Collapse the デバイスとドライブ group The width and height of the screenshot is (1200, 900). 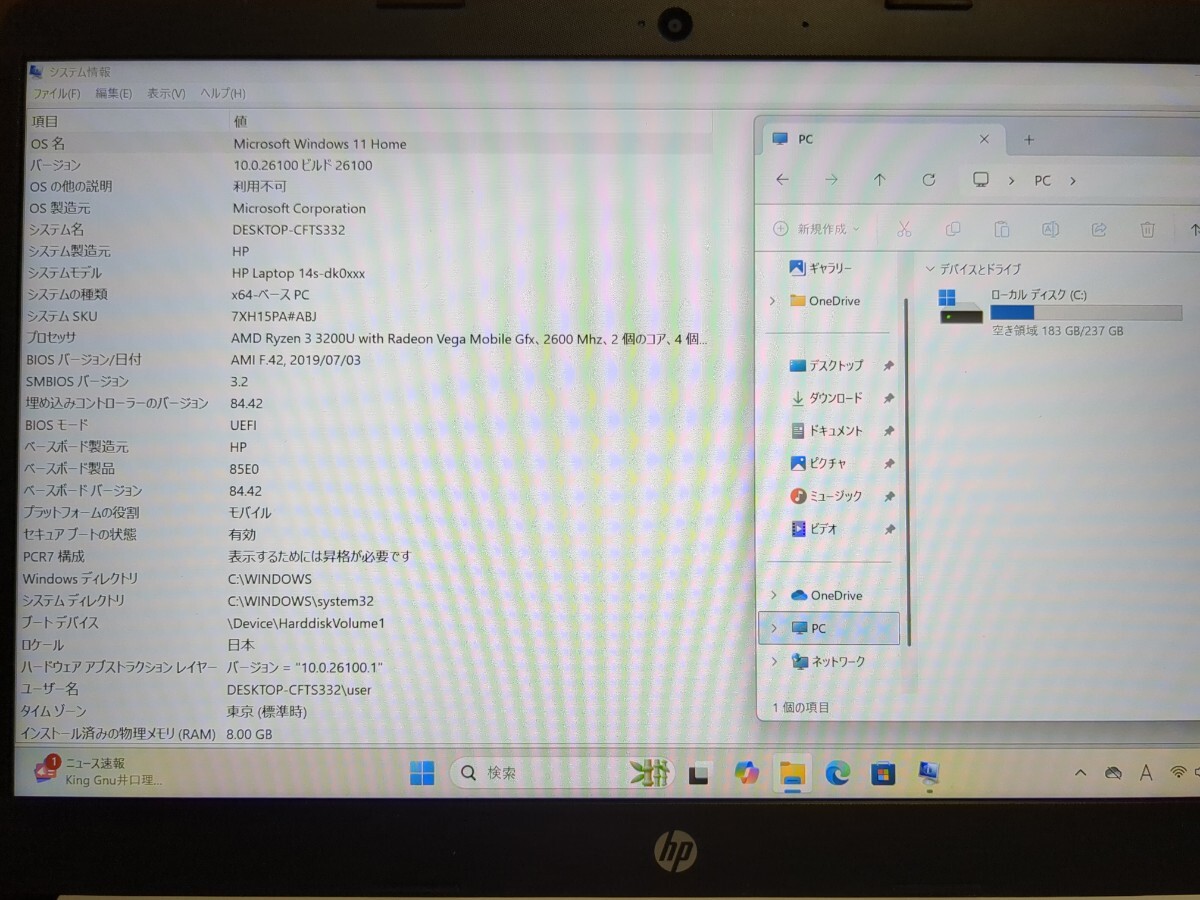pos(931,269)
